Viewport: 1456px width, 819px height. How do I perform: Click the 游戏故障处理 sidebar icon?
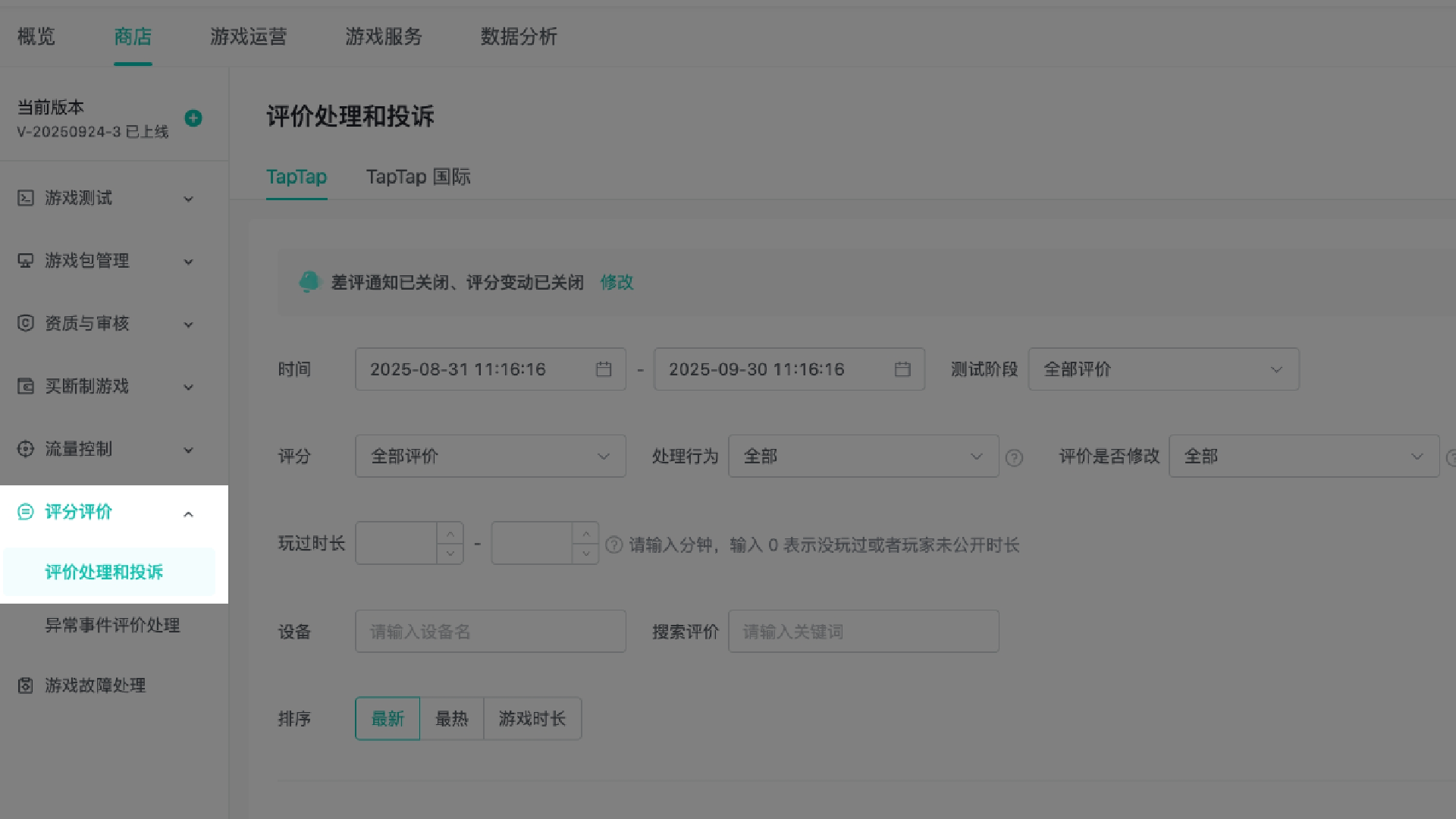(x=26, y=686)
